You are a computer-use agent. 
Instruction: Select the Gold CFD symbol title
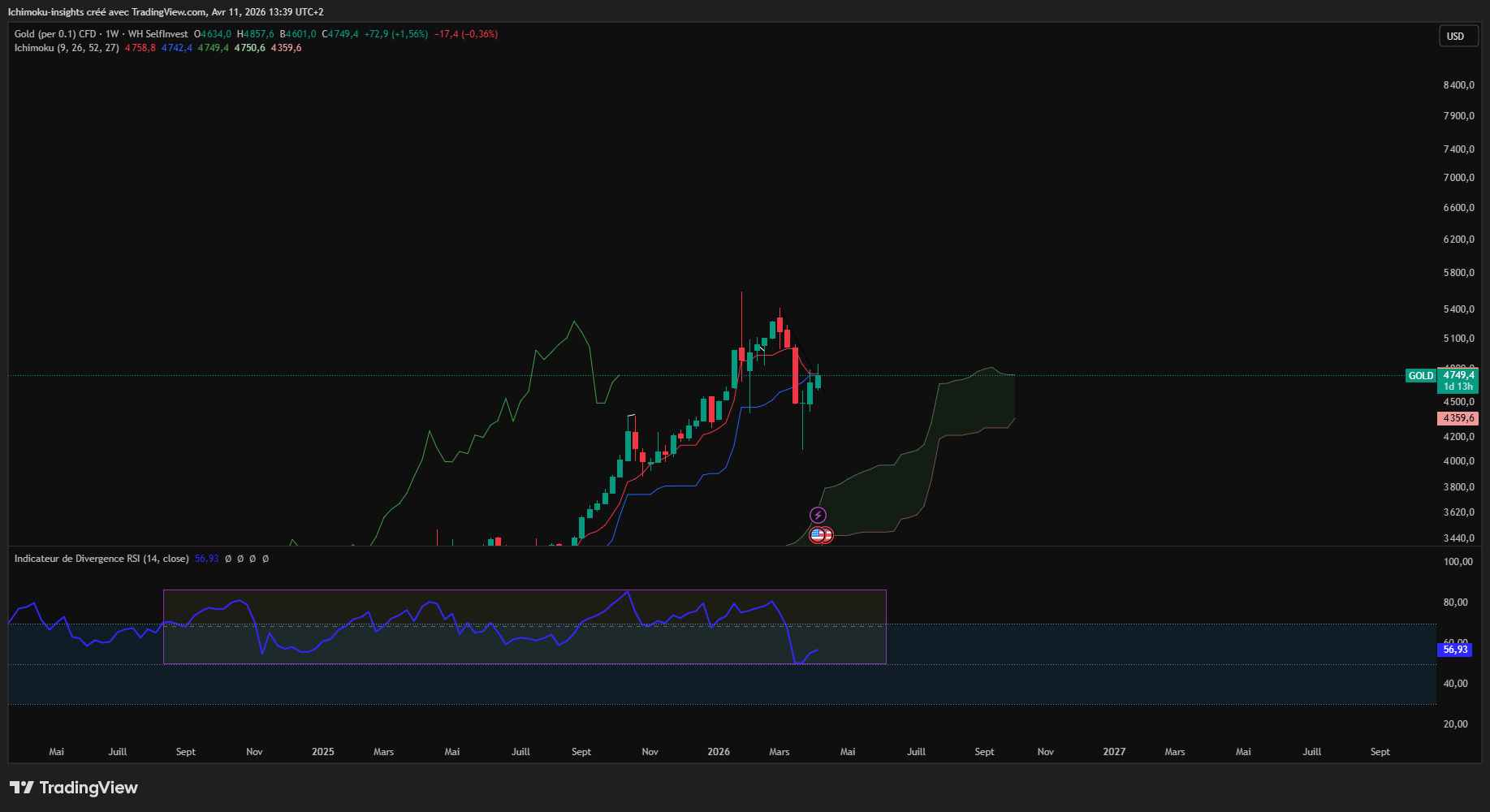point(101,34)
